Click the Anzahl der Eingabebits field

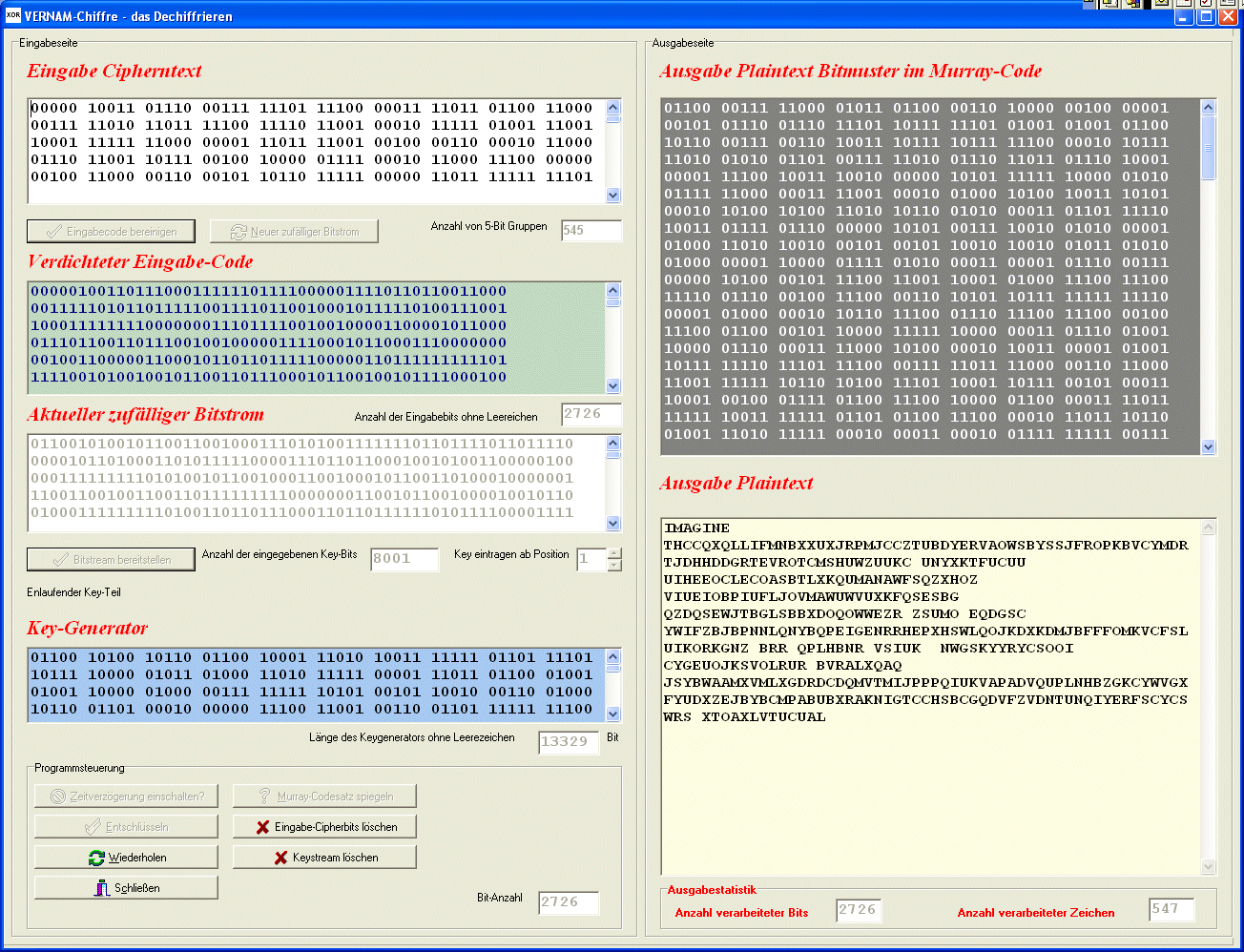click(591, 414)
